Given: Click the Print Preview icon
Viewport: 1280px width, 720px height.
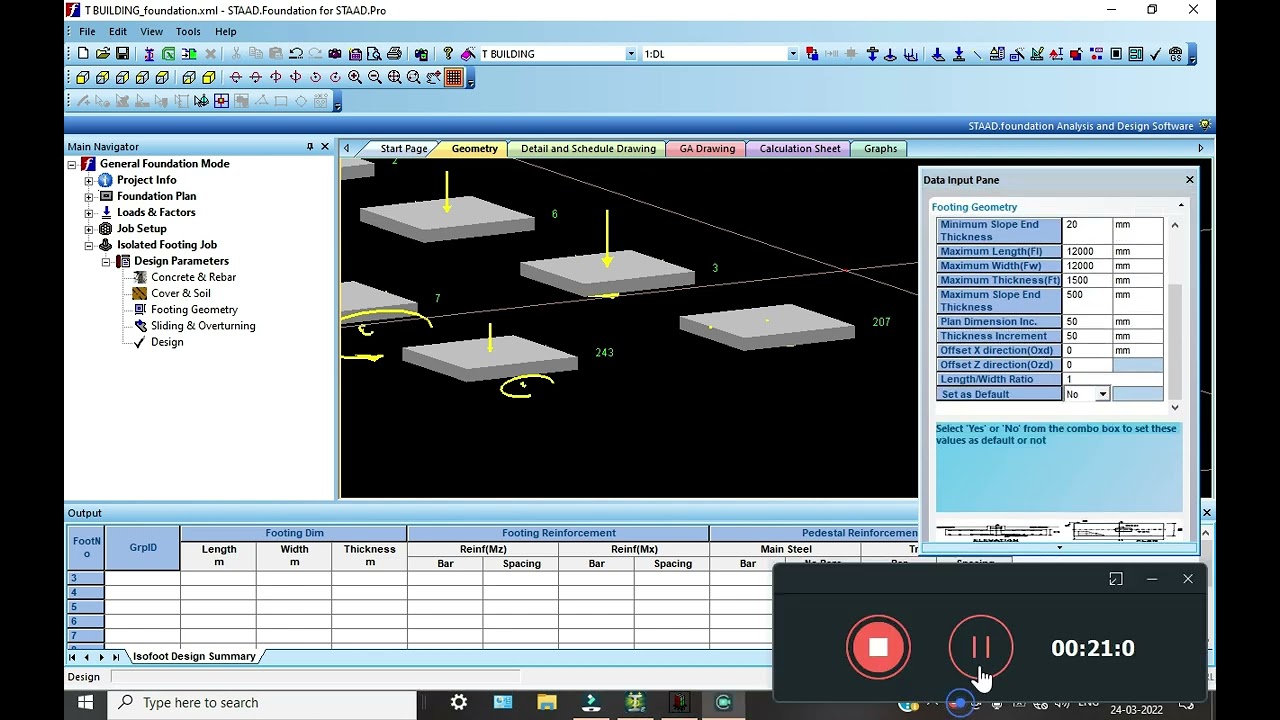Looking at the screenshot, I should tap(374, 54).
